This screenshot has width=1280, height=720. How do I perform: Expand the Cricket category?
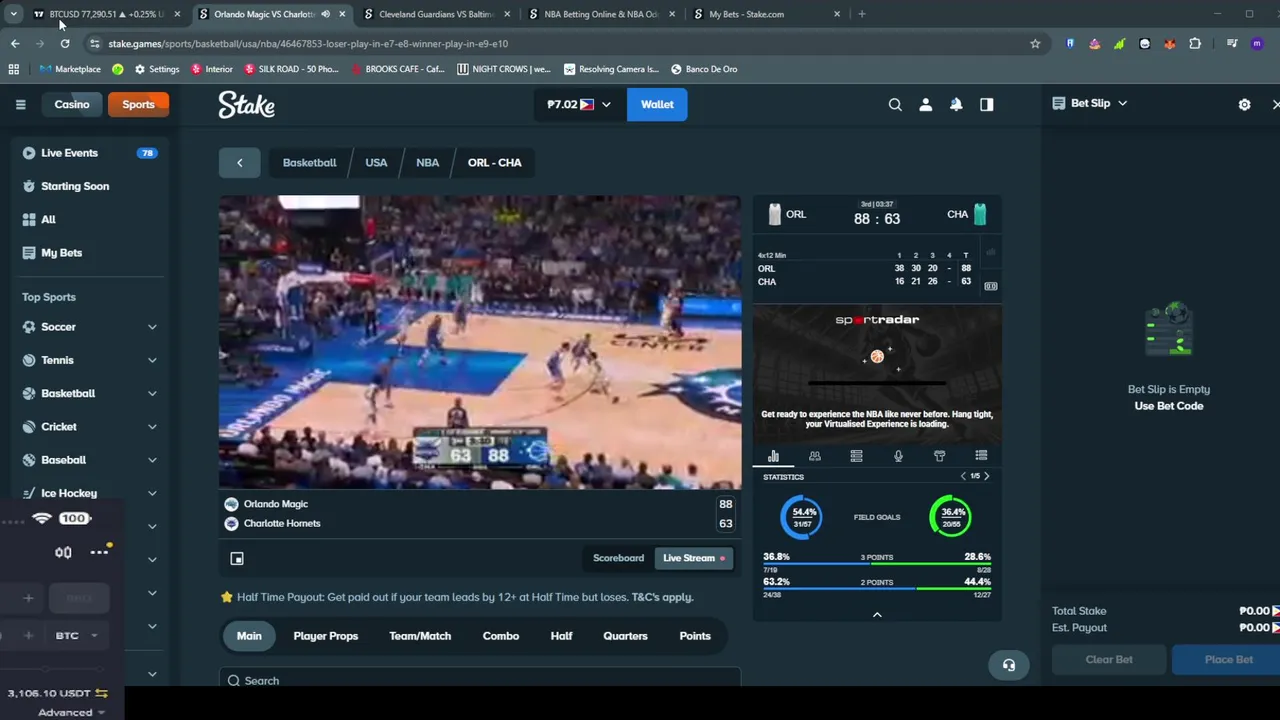coord(152,427)
